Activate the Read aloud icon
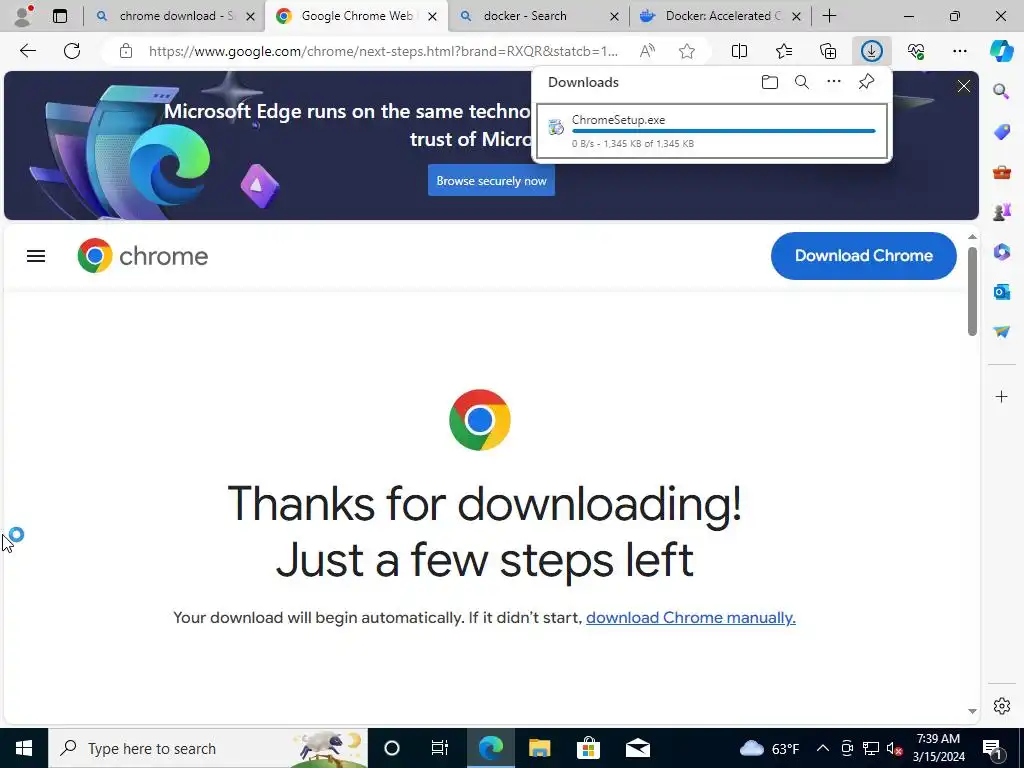The height and width of the screenshot is (768, 1024). click(647, 51)
